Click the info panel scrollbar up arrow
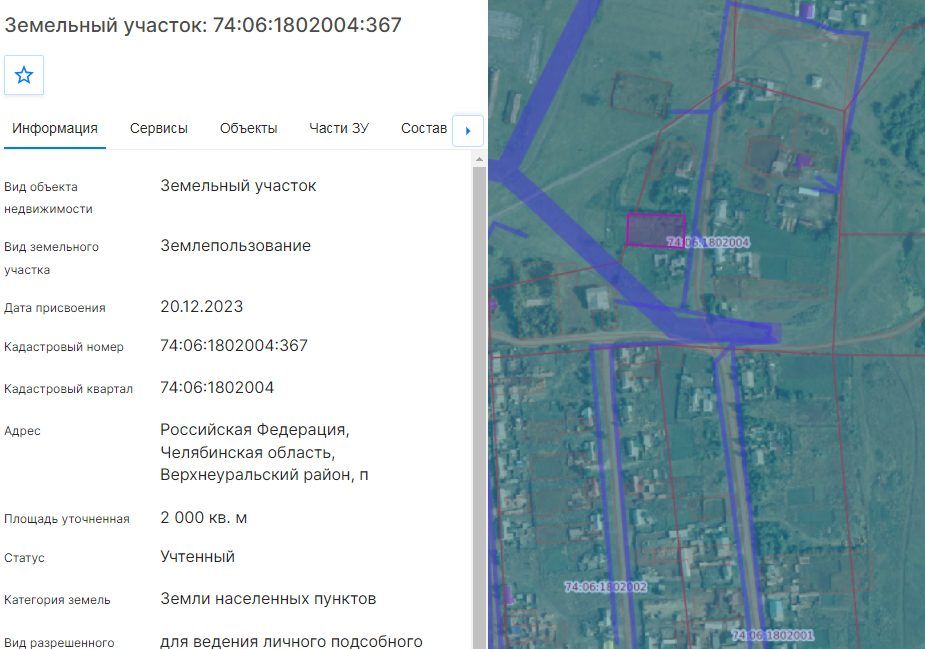Viewport: 925px width, 649px height. point(479,159)
